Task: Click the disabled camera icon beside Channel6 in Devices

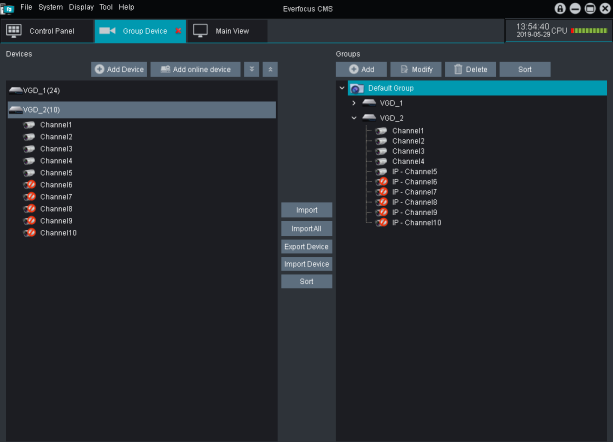Action: [29, 185]
